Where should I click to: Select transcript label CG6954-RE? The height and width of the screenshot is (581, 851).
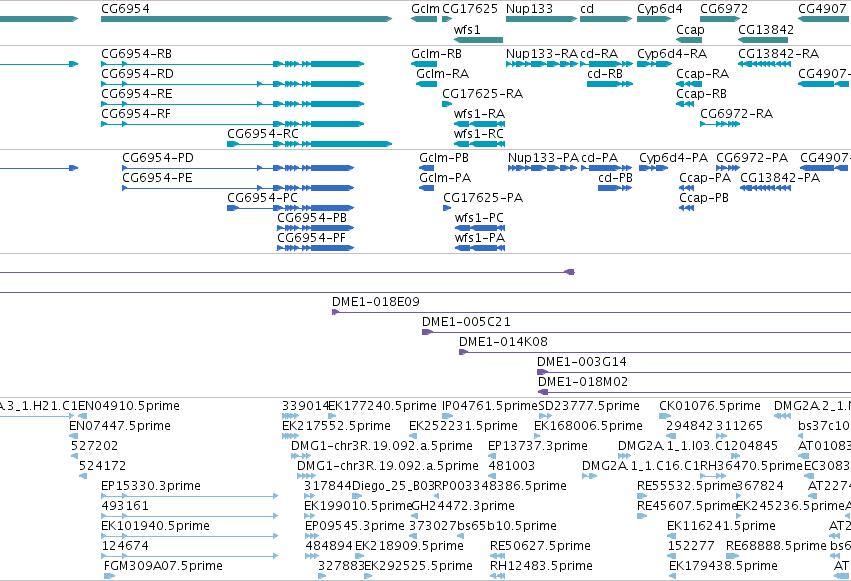click(137, 94)
